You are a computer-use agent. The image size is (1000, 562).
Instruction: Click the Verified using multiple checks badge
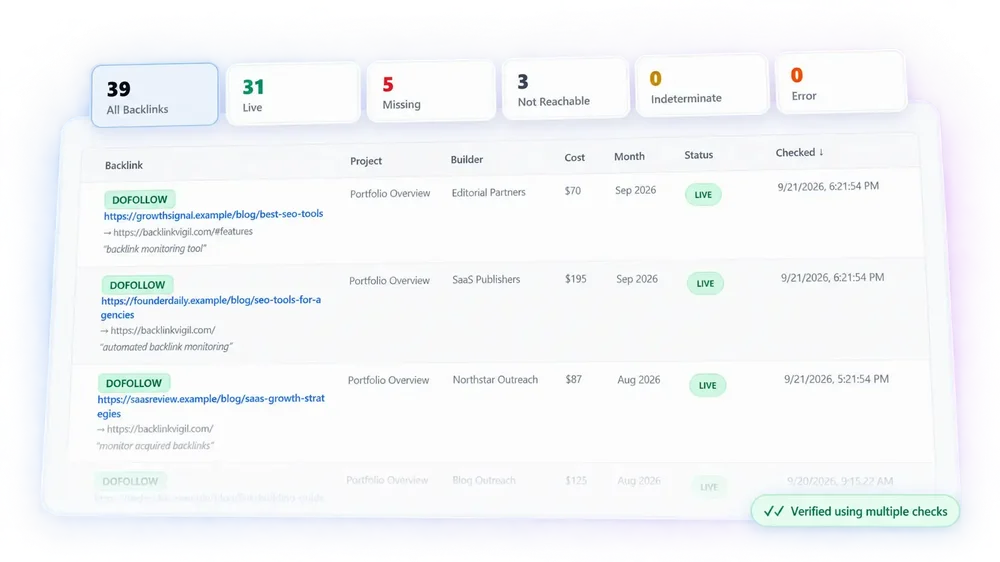coord(855,511)
